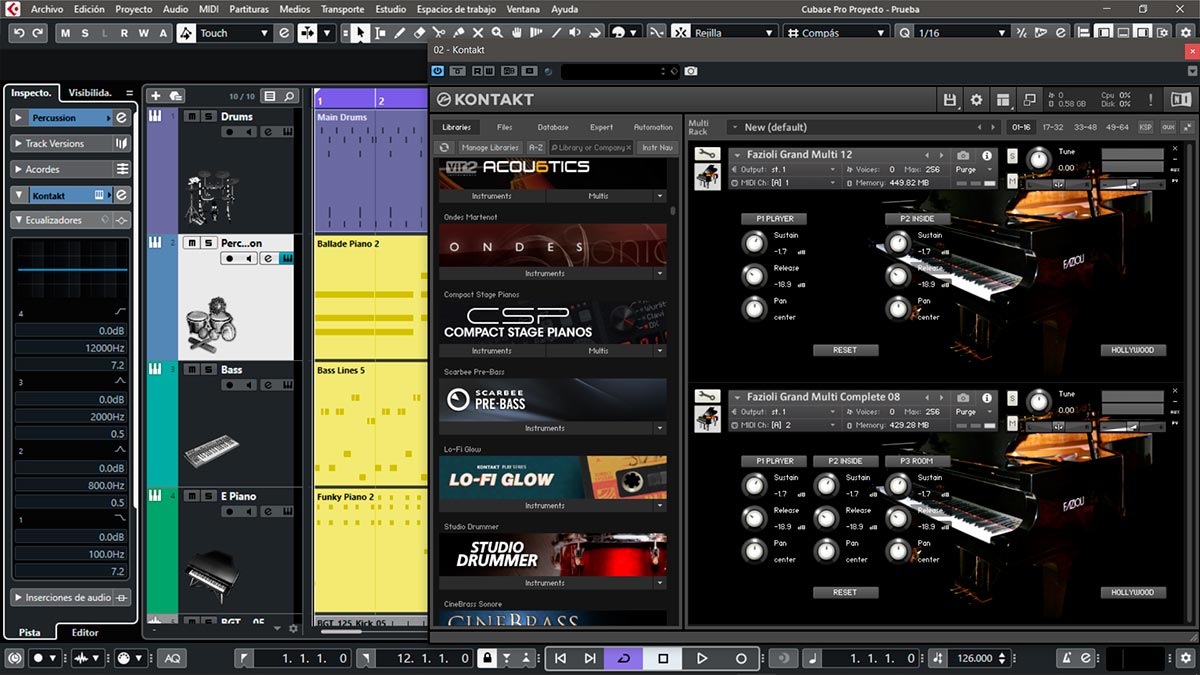
Task: Mute the Drums track
Action: click(191, 116)
